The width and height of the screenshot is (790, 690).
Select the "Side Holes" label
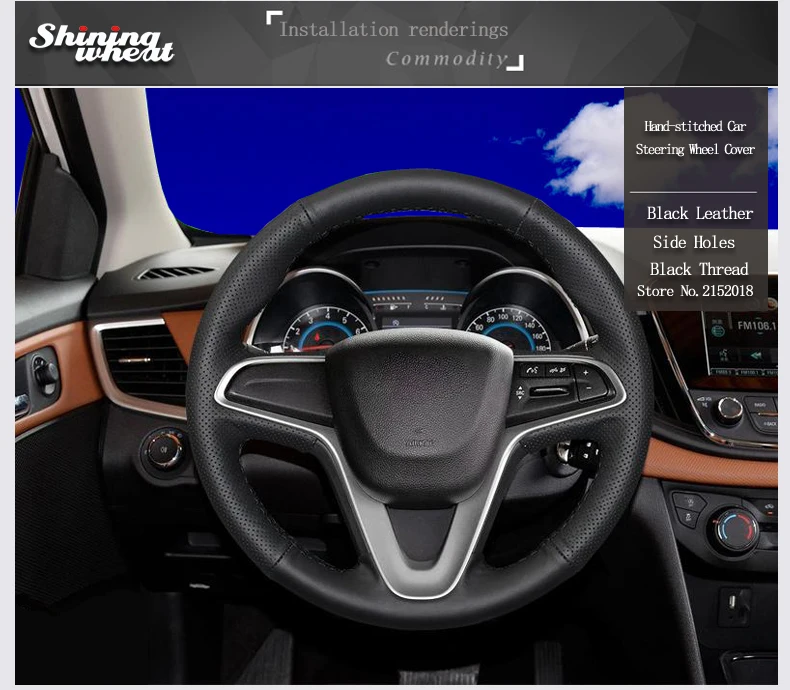point(694,242)
